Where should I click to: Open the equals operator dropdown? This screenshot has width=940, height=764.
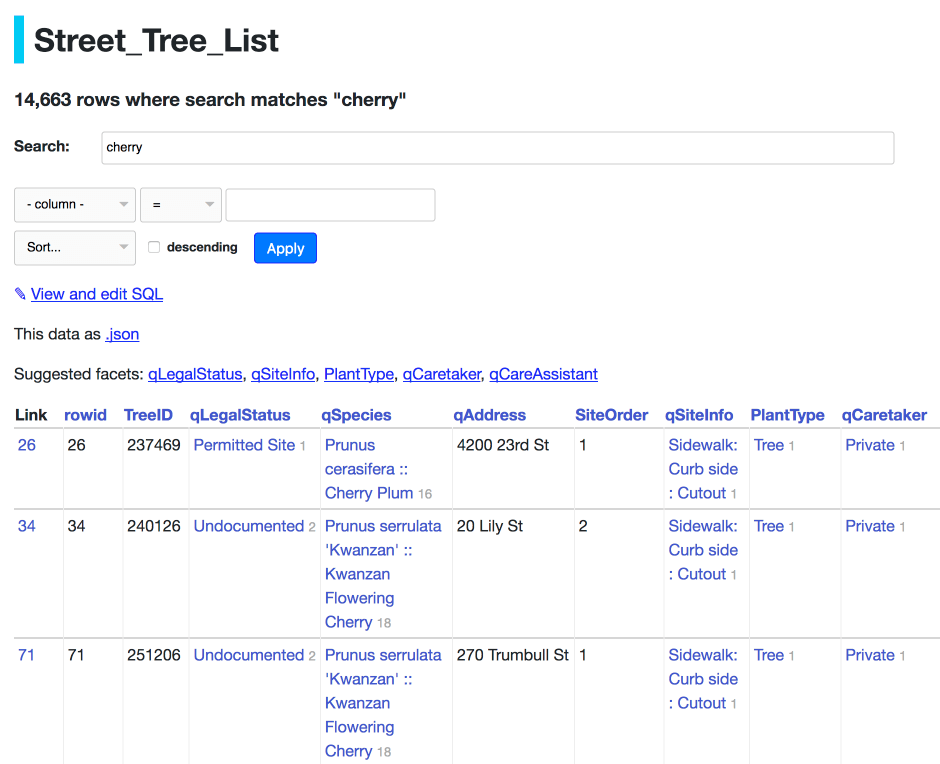[181, 204]
